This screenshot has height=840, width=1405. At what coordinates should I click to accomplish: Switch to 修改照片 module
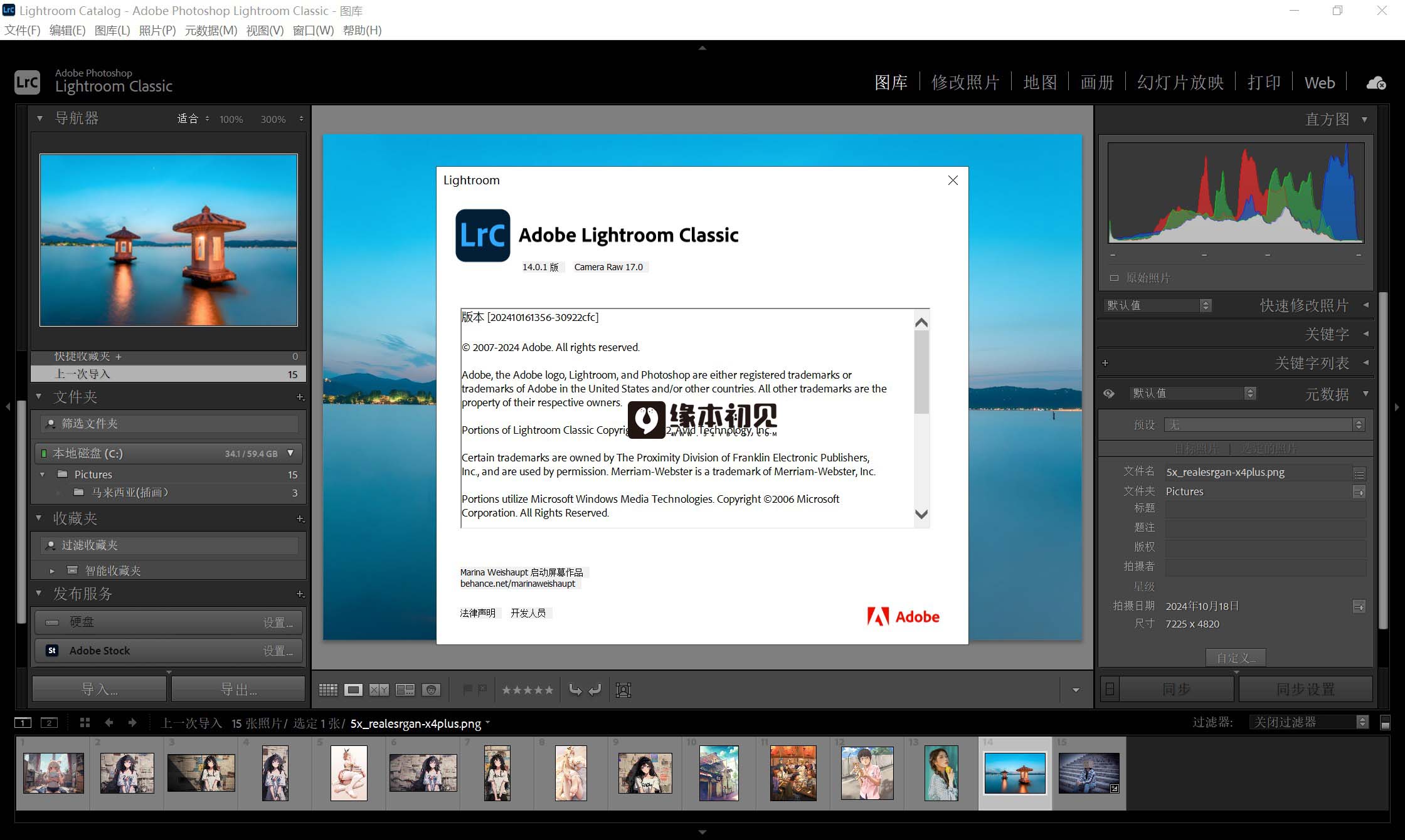(x=965, y=82)
